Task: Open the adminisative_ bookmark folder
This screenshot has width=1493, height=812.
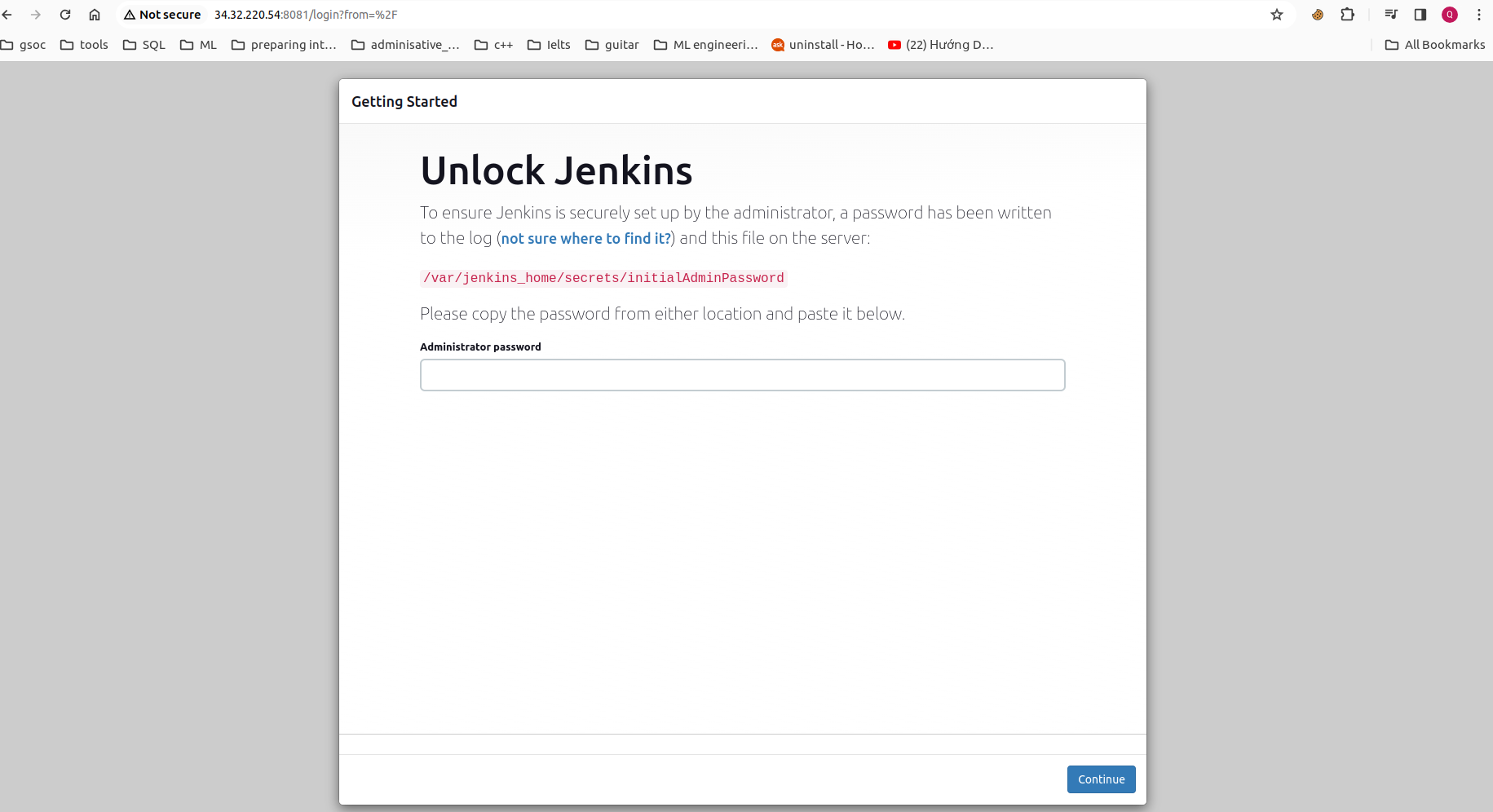Action: pyautogui.click(x=405, y=45)
